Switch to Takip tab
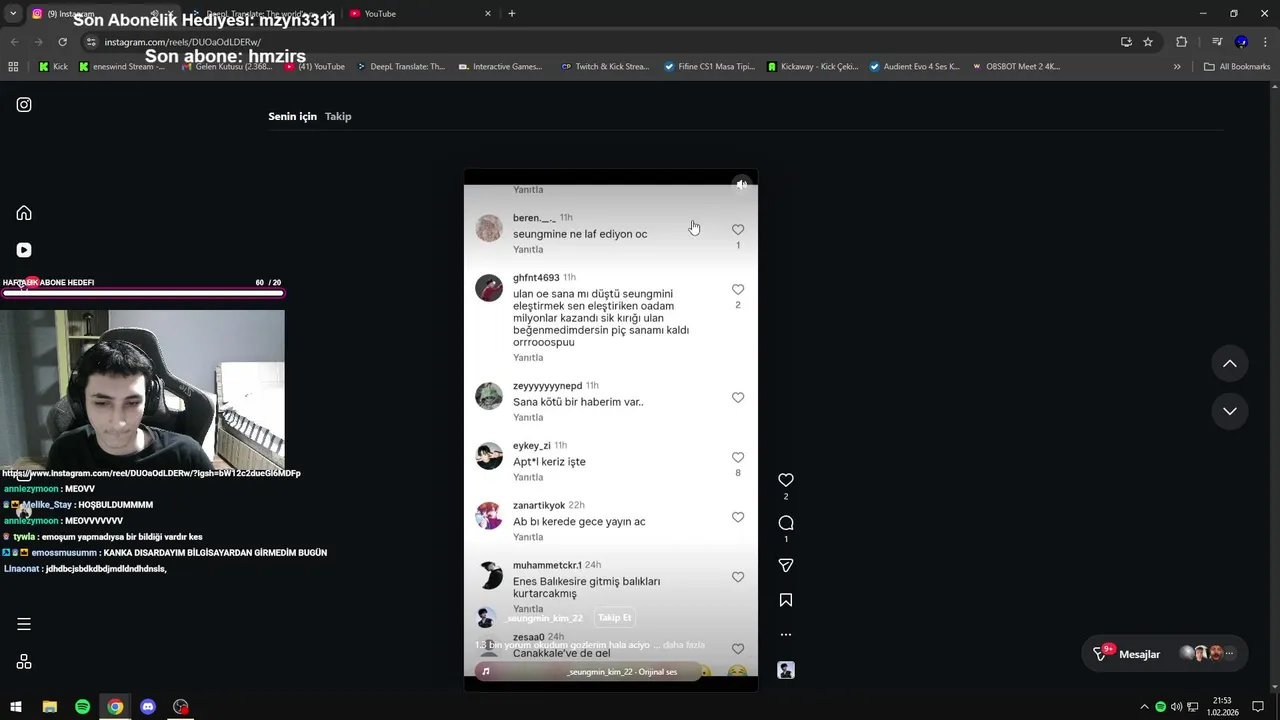The width and height of the screenshot is (1280, 720). coord(338,116)
